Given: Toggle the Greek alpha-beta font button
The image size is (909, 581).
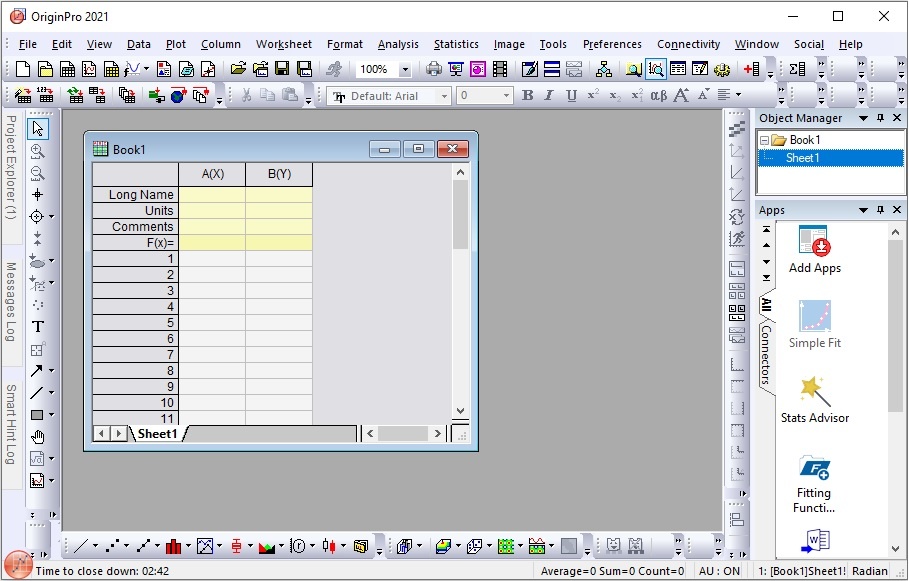Looking at the screenshot, I should click(x=659, y=95).
